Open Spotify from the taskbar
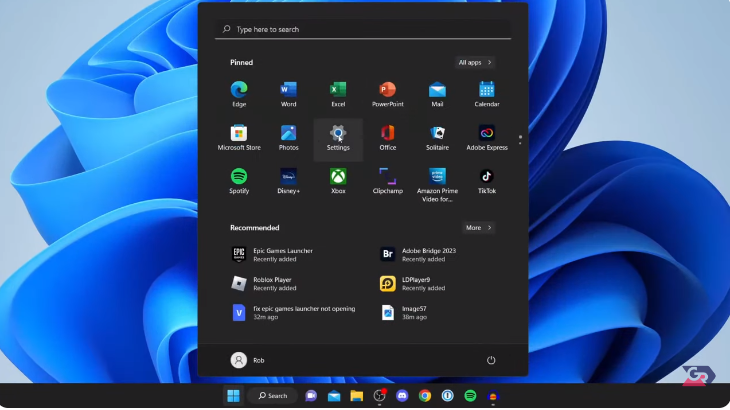 pos(470,396)
